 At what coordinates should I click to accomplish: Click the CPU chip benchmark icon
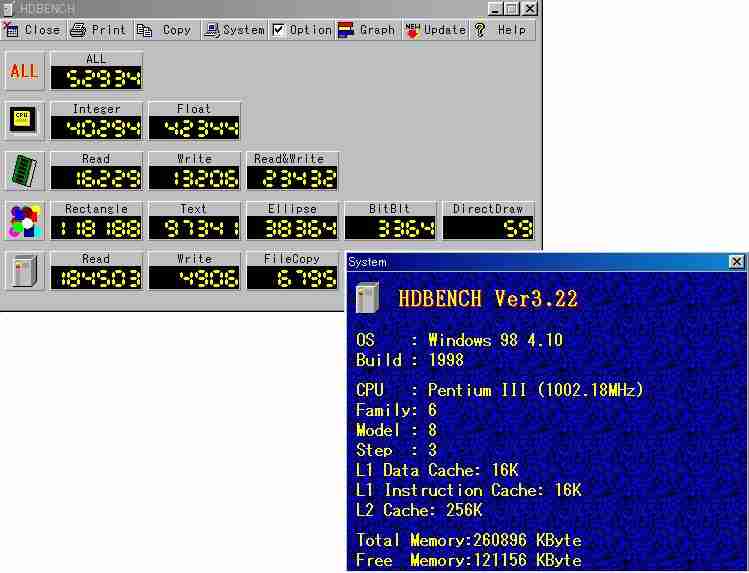coord(24,121)
